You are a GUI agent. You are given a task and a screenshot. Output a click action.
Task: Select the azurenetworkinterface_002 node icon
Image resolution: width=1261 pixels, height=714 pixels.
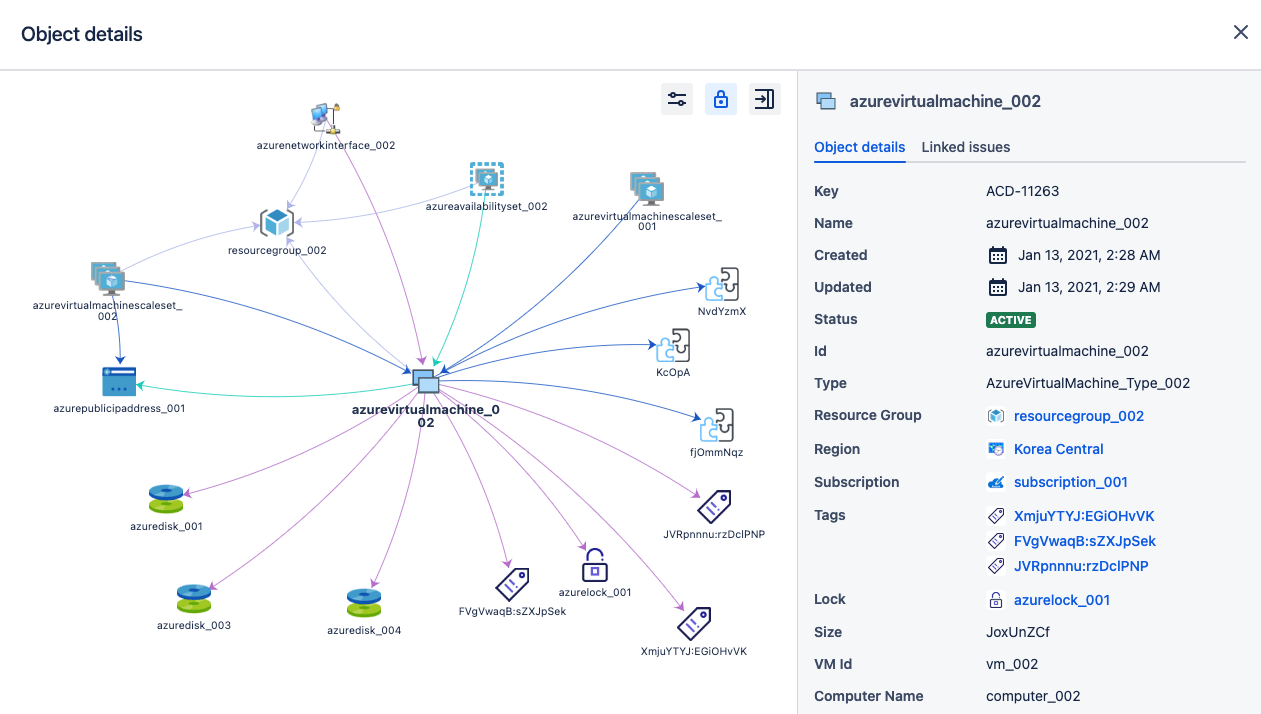326,118
